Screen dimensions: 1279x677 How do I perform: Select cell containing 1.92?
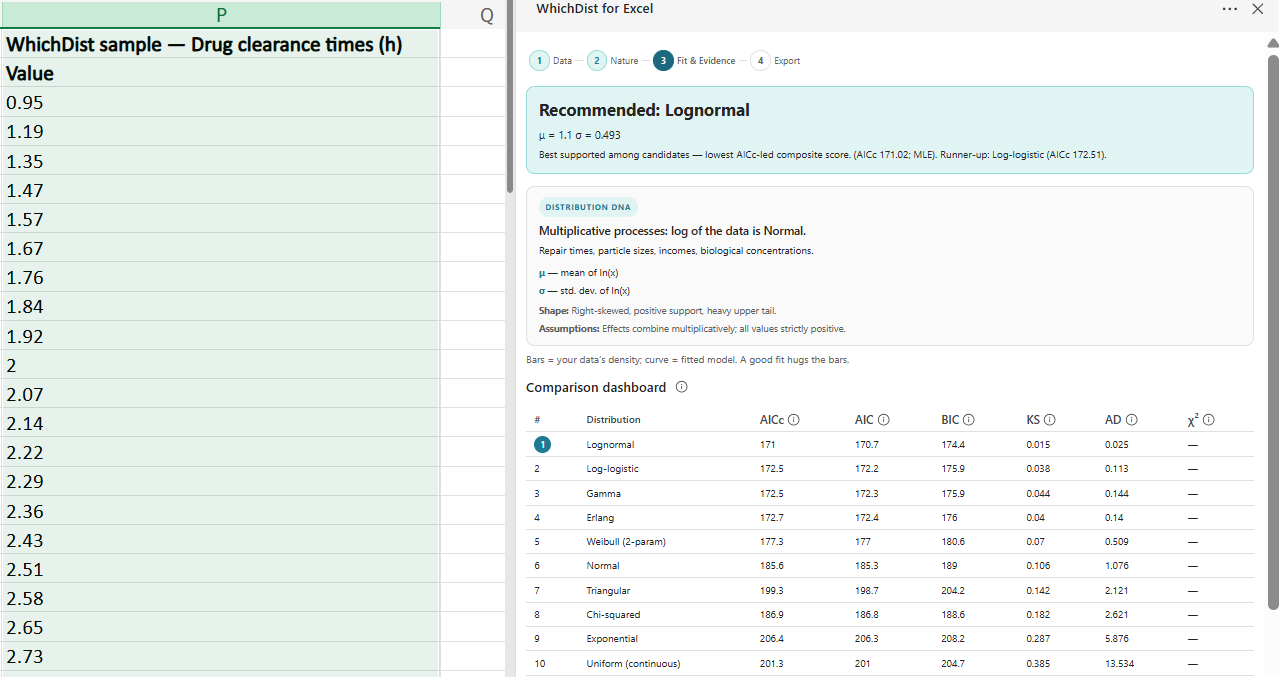[x=220, y=336]
